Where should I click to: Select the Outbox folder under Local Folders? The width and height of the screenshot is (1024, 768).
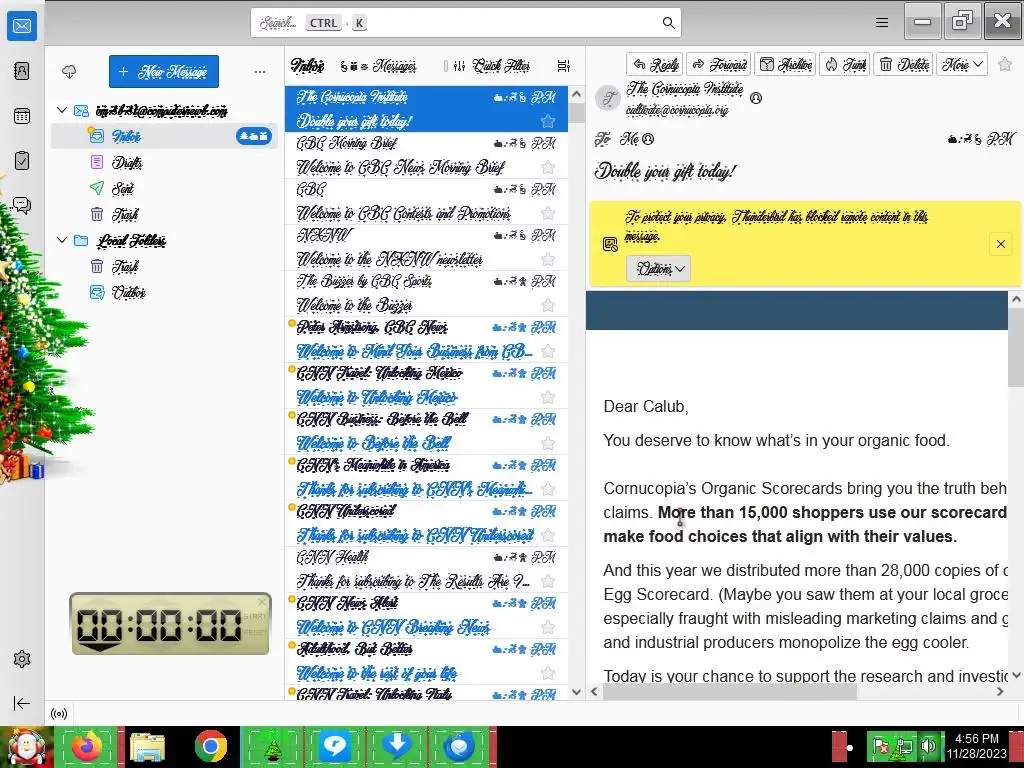click(x=165, y=292)
